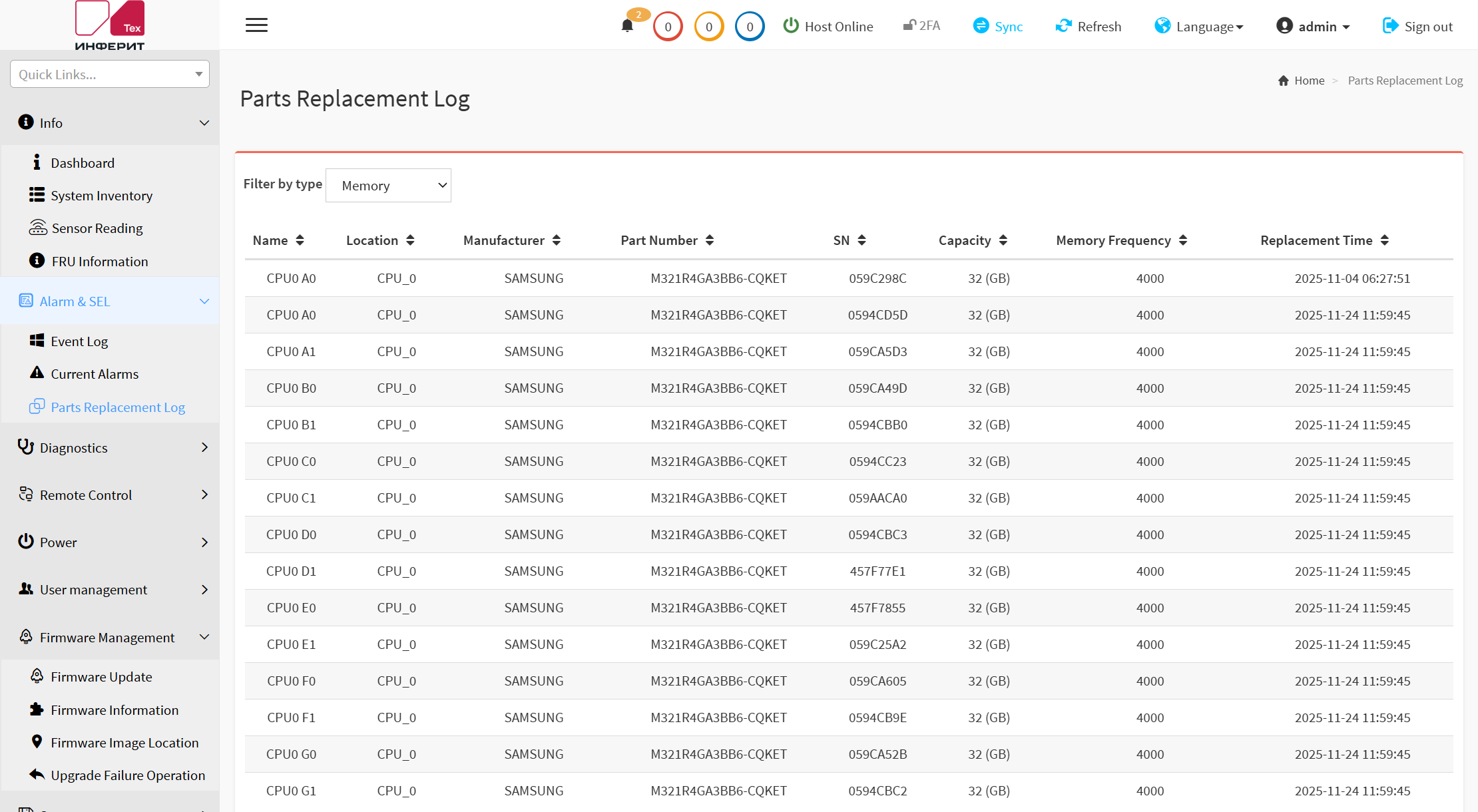
Task: Click the Refresh icon in header
Action: point(1064,26)
